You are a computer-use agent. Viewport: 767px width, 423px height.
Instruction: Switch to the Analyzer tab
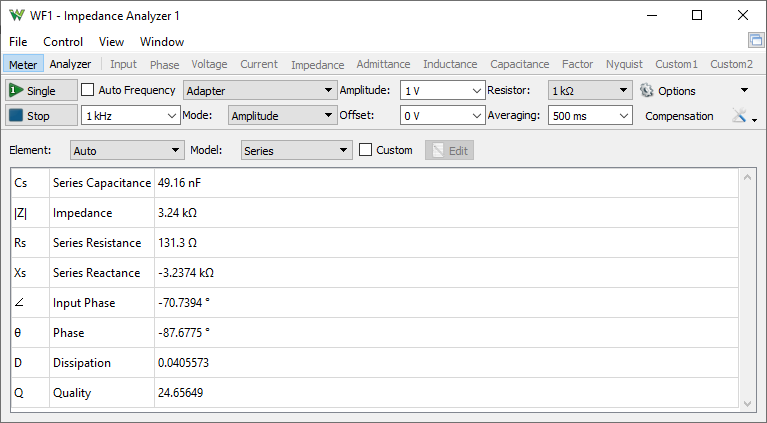point(70,64)
